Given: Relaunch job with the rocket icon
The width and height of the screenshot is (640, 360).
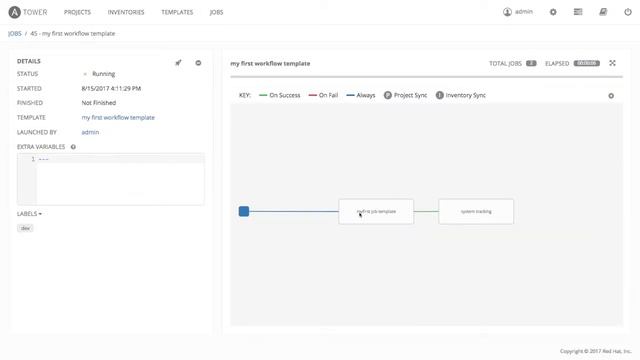Looking at the screenshot, I should (x=178, y=63).
